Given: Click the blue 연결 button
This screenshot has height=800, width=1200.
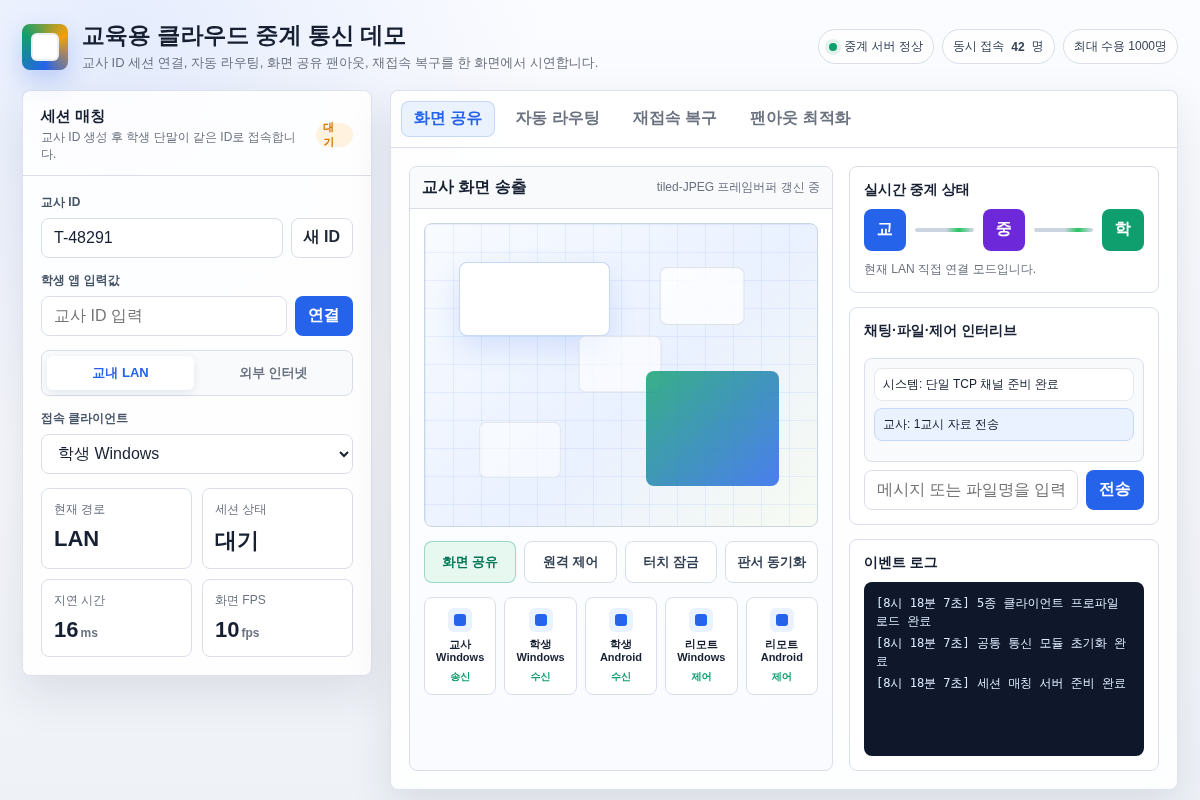Looking at the screenshot, I should tap(324, 316).
